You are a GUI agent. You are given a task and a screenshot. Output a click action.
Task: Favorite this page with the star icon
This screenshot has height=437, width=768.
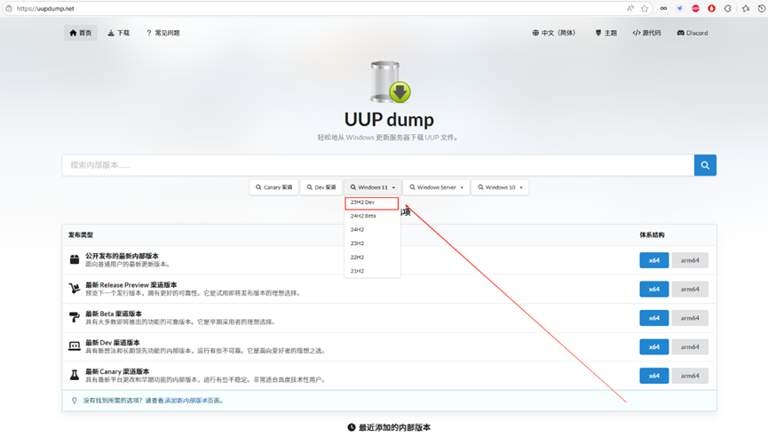[x=645, y=8]
